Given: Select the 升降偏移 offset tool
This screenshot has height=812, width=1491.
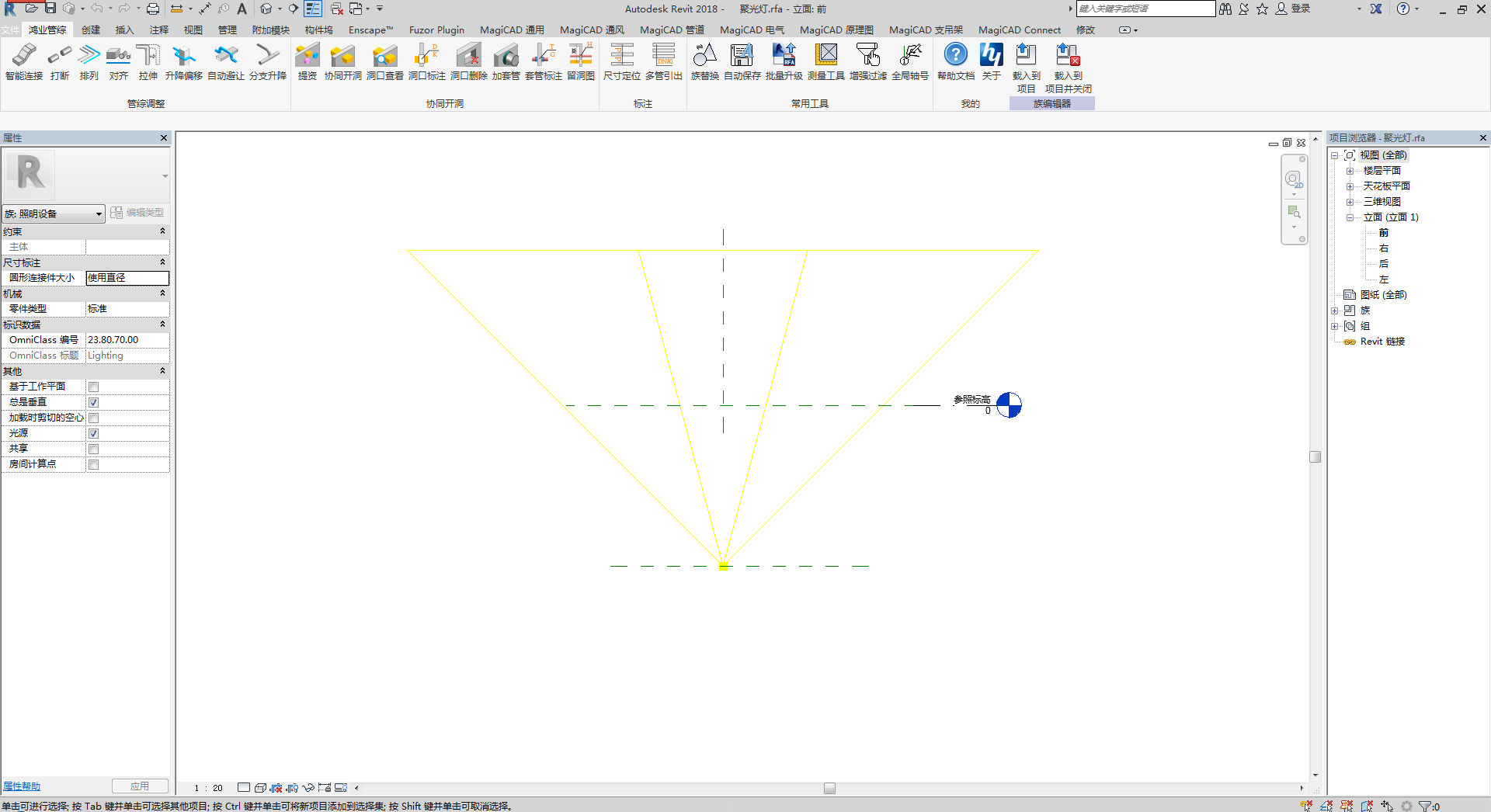Looking at the screenshot, I should click(x=184, y=62).
